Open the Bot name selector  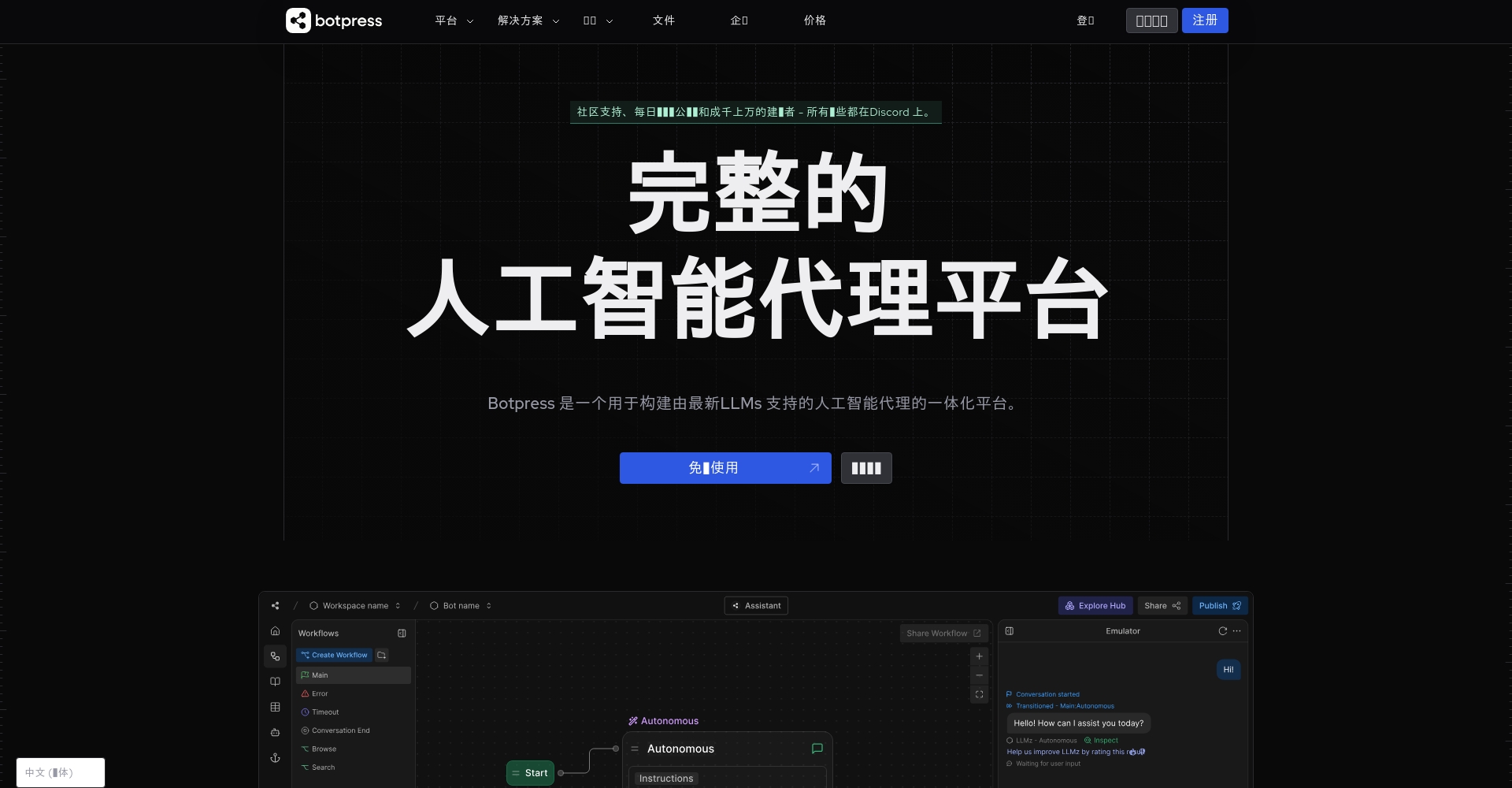[x=461, y=606]
